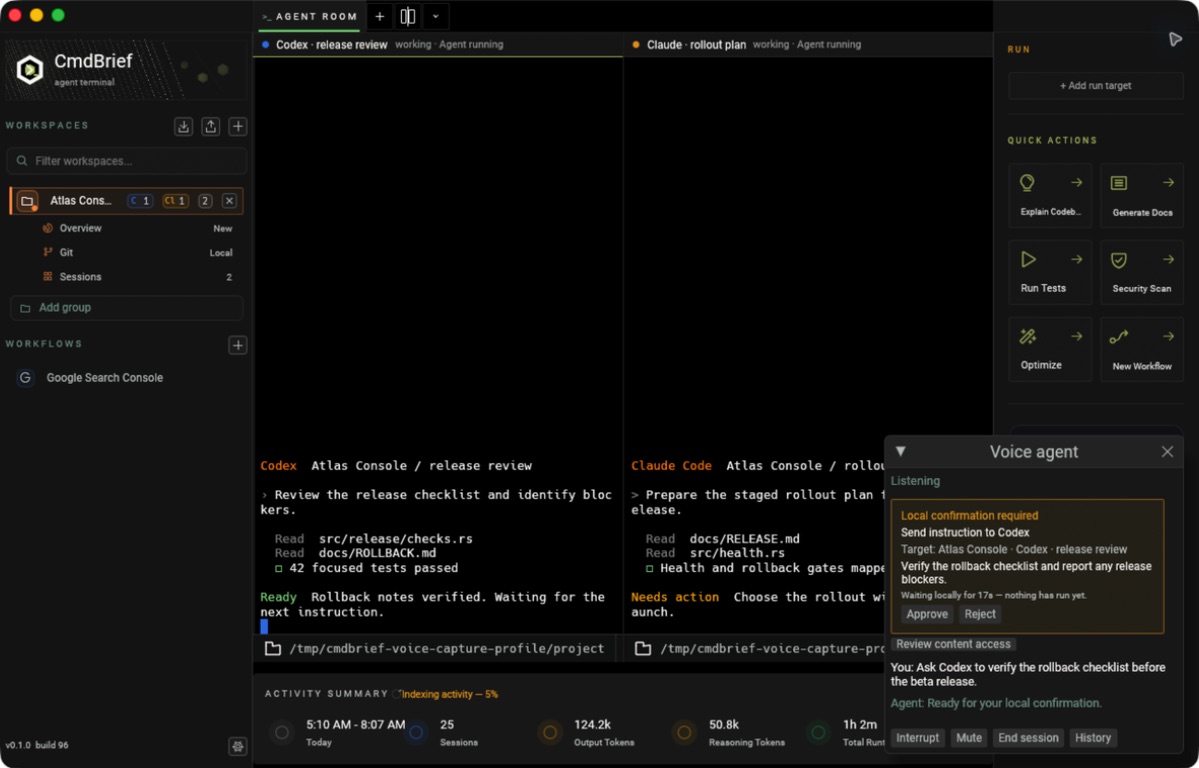Click the New Workflow quick action
The image size is (1199, 768).
[x=1142, y=349]
